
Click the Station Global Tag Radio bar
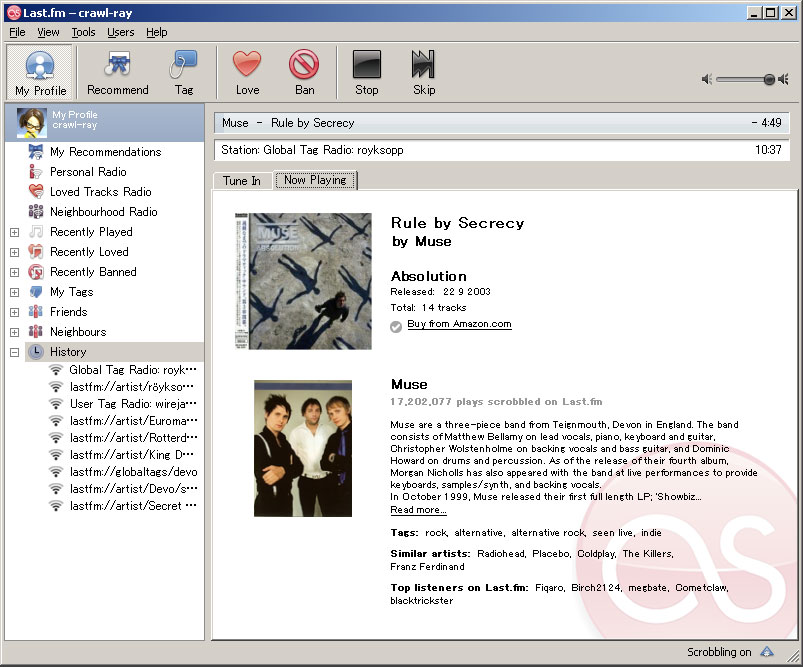tap(501, 150)
